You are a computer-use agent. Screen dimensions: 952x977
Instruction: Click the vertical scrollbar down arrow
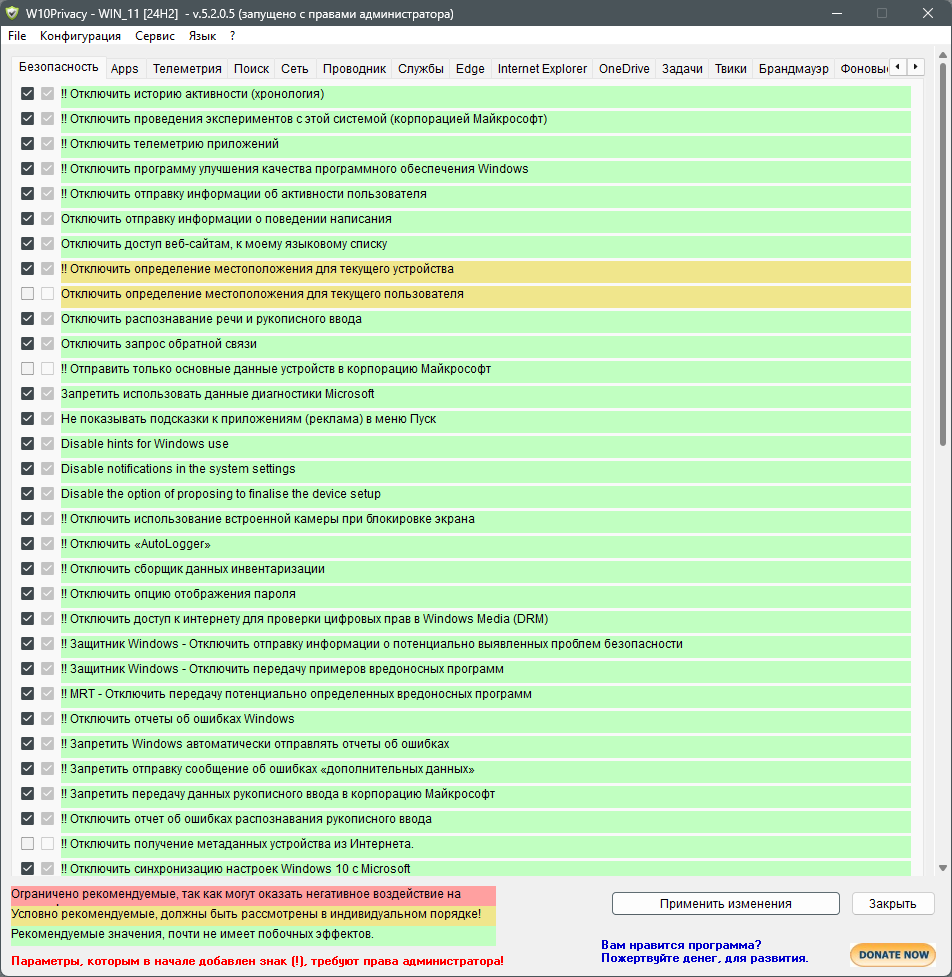point(943,868)
